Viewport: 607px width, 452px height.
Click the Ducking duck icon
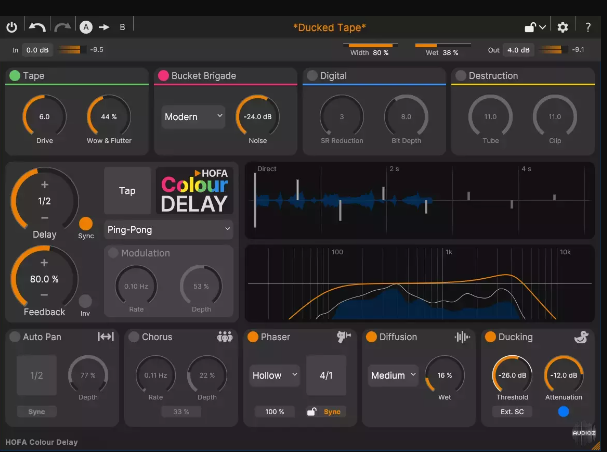(x=580, y=337)
